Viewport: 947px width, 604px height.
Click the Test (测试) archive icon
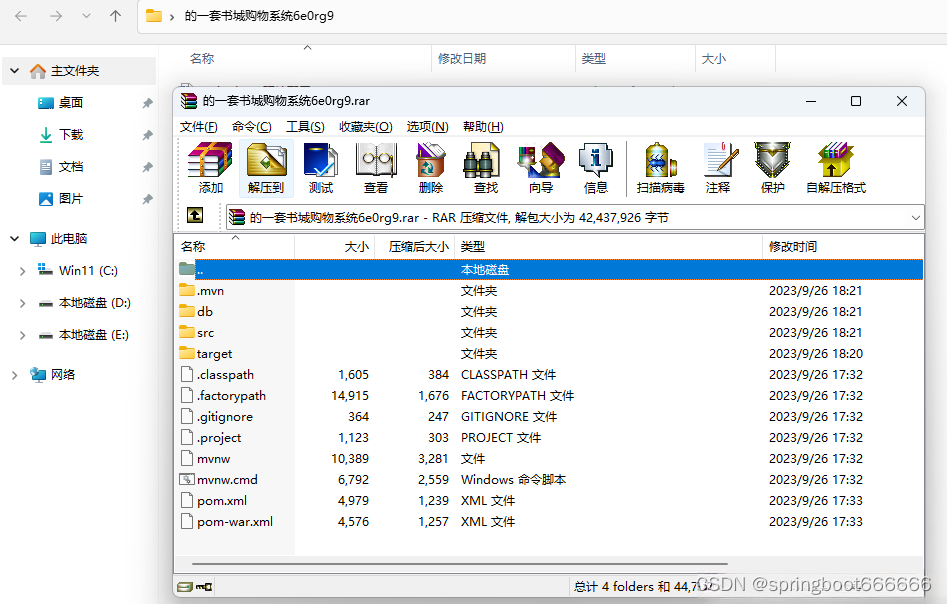click(x=321, y=168)
